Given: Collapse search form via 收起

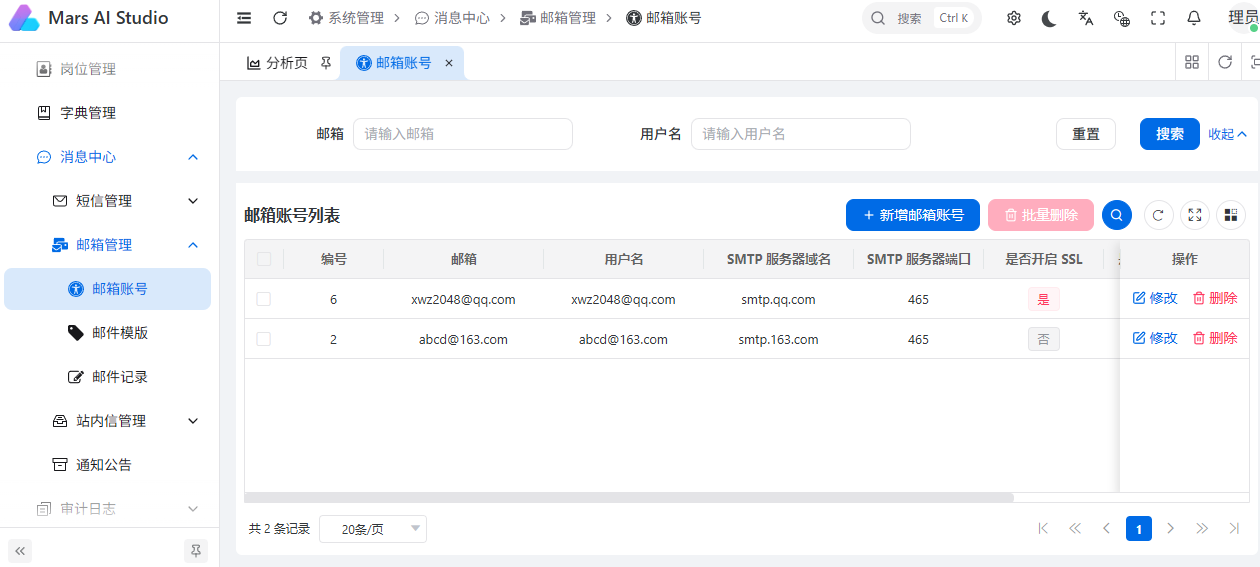Looking at the screenshot, I should tap(1228, 134).
